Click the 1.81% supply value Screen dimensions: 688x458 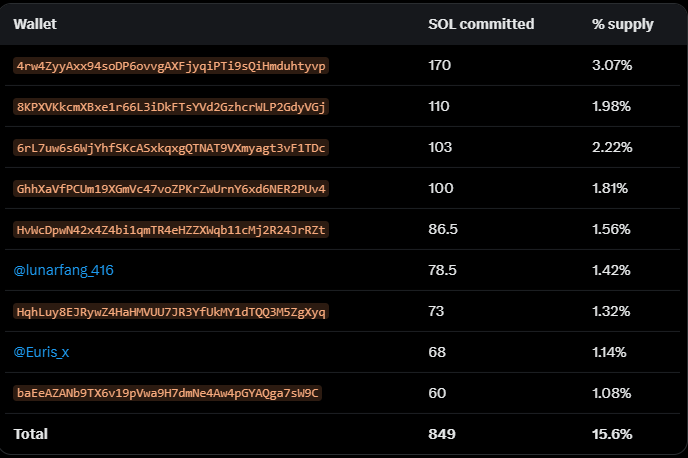[x=610, y=188]
